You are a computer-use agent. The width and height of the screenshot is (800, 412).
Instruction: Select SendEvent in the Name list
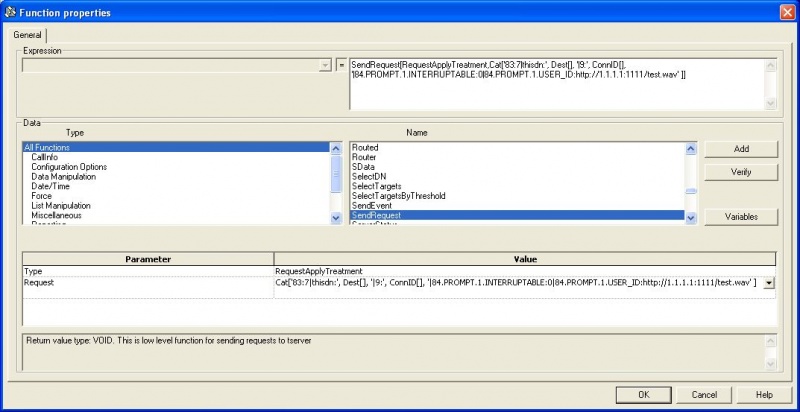374,206
